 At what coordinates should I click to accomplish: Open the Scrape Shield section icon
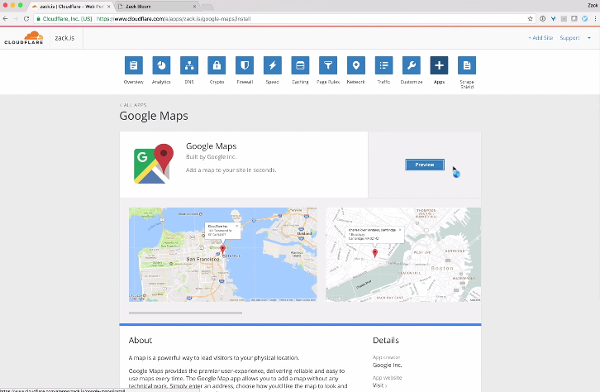pos(467,65)
